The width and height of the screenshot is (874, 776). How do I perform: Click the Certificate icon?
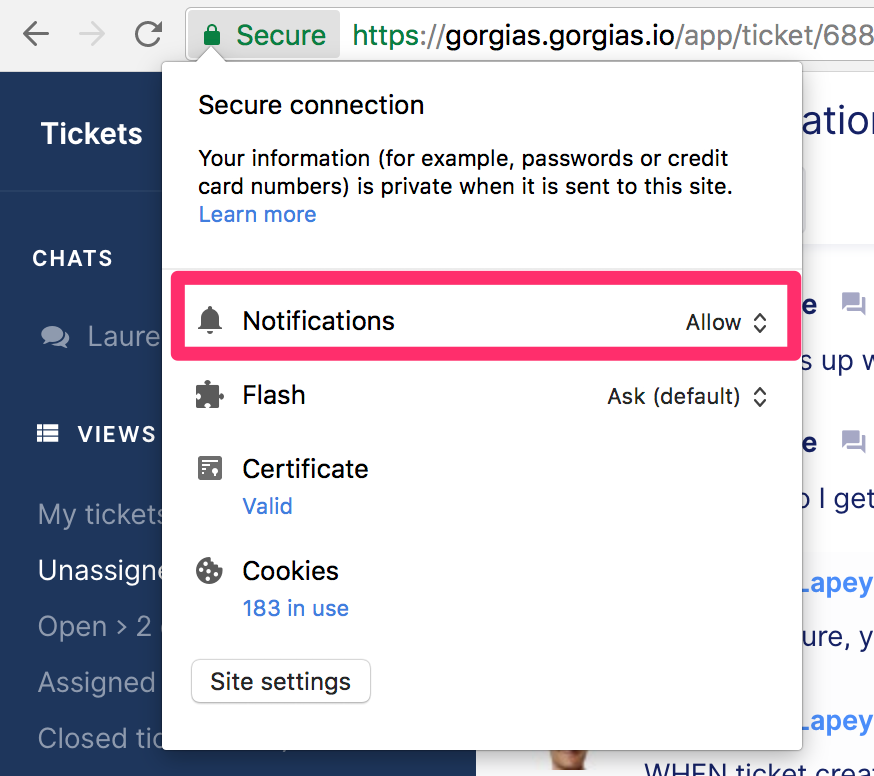pos(210,468)
